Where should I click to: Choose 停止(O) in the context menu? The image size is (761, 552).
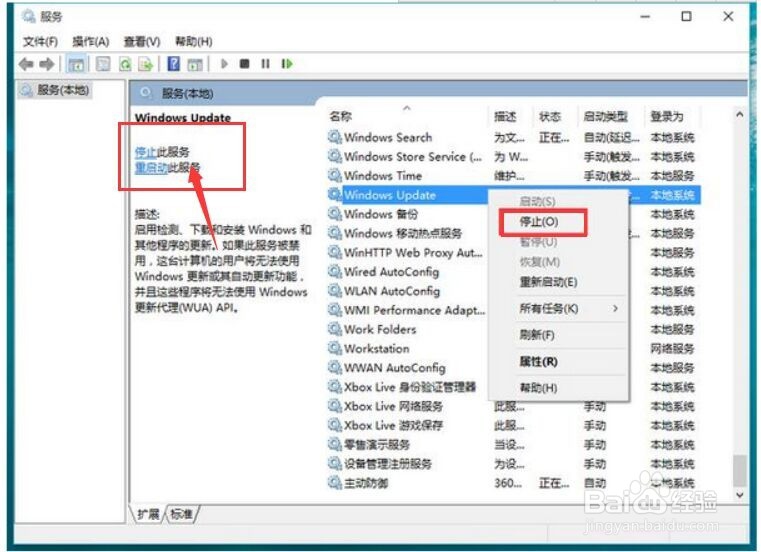(539, 222)
